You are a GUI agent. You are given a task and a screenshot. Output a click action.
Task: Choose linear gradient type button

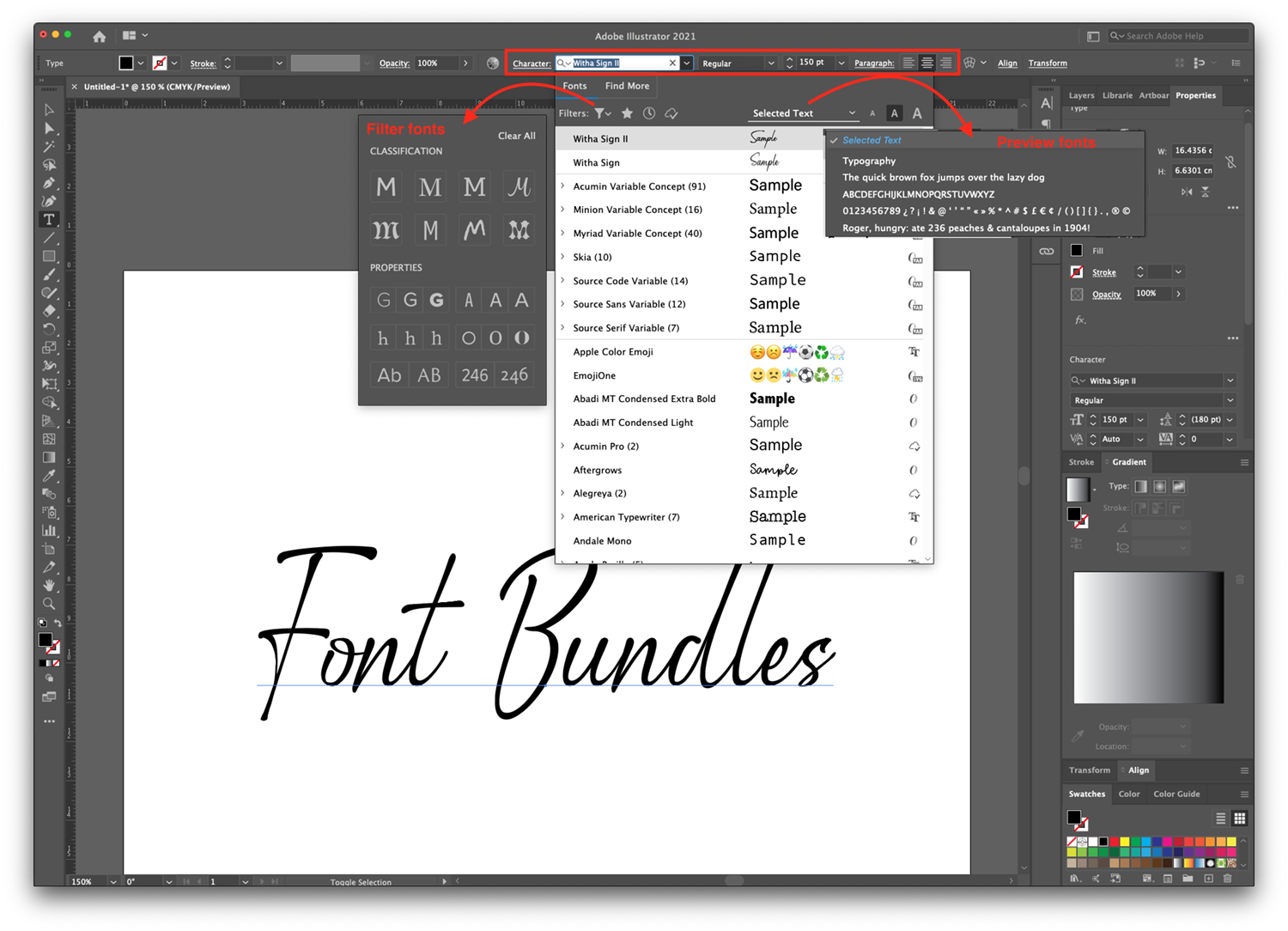1141,486
